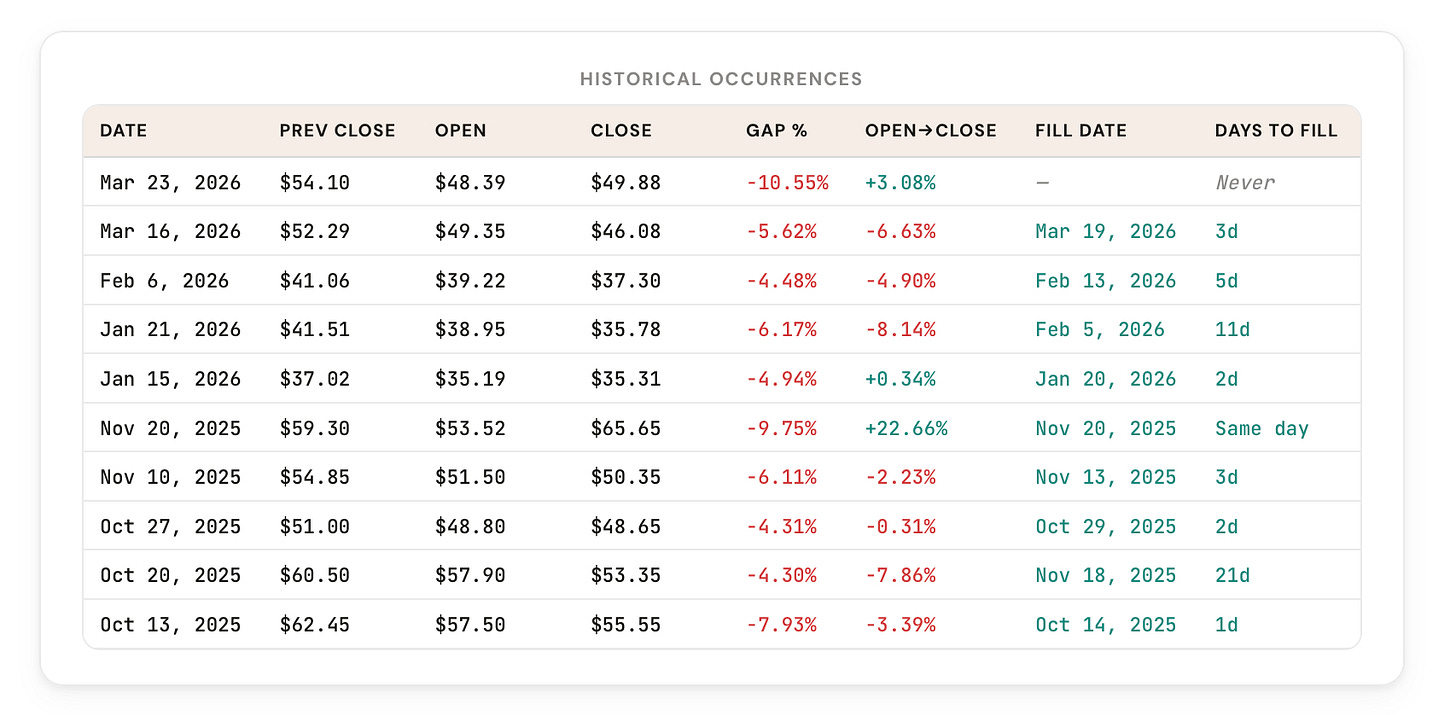Image resolution: width=1456 pixels, height=715 pixels.
Task: Select the Mar 23, 2026 row date
Action: coord(170,182)
